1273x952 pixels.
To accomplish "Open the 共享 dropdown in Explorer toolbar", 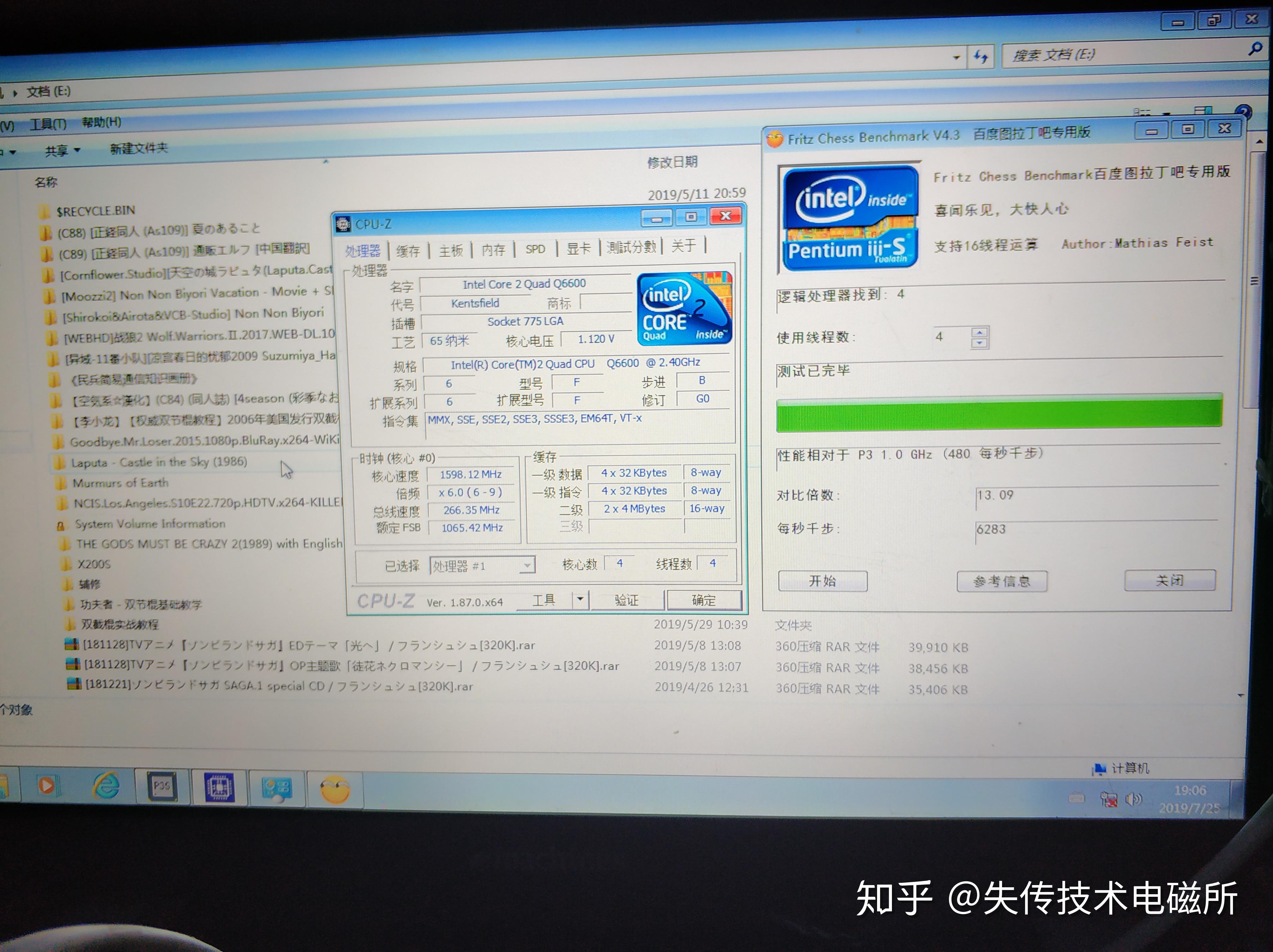I will (x=63, y=151).
